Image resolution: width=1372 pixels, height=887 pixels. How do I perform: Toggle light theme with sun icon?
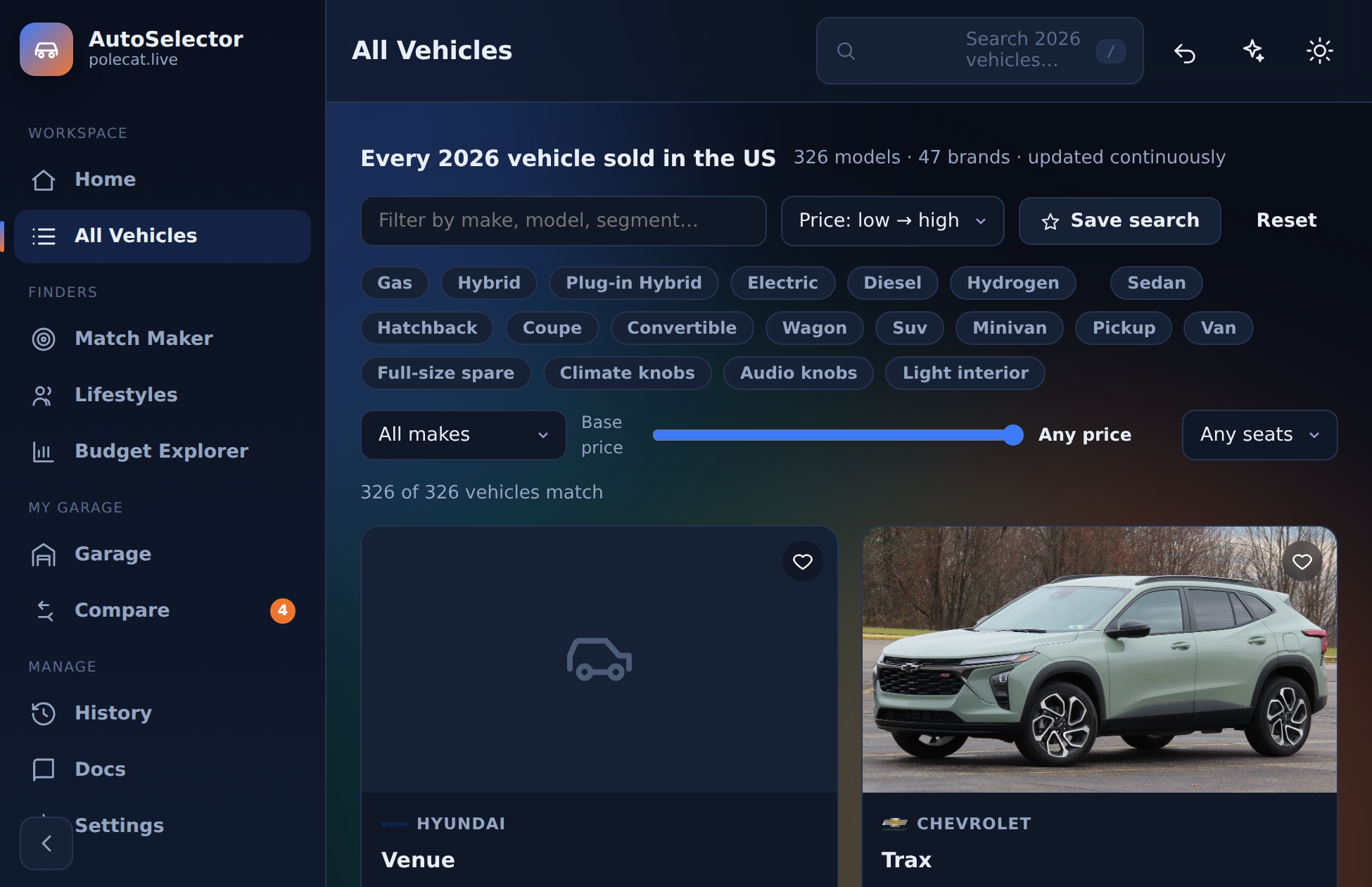coord(1320,51)
